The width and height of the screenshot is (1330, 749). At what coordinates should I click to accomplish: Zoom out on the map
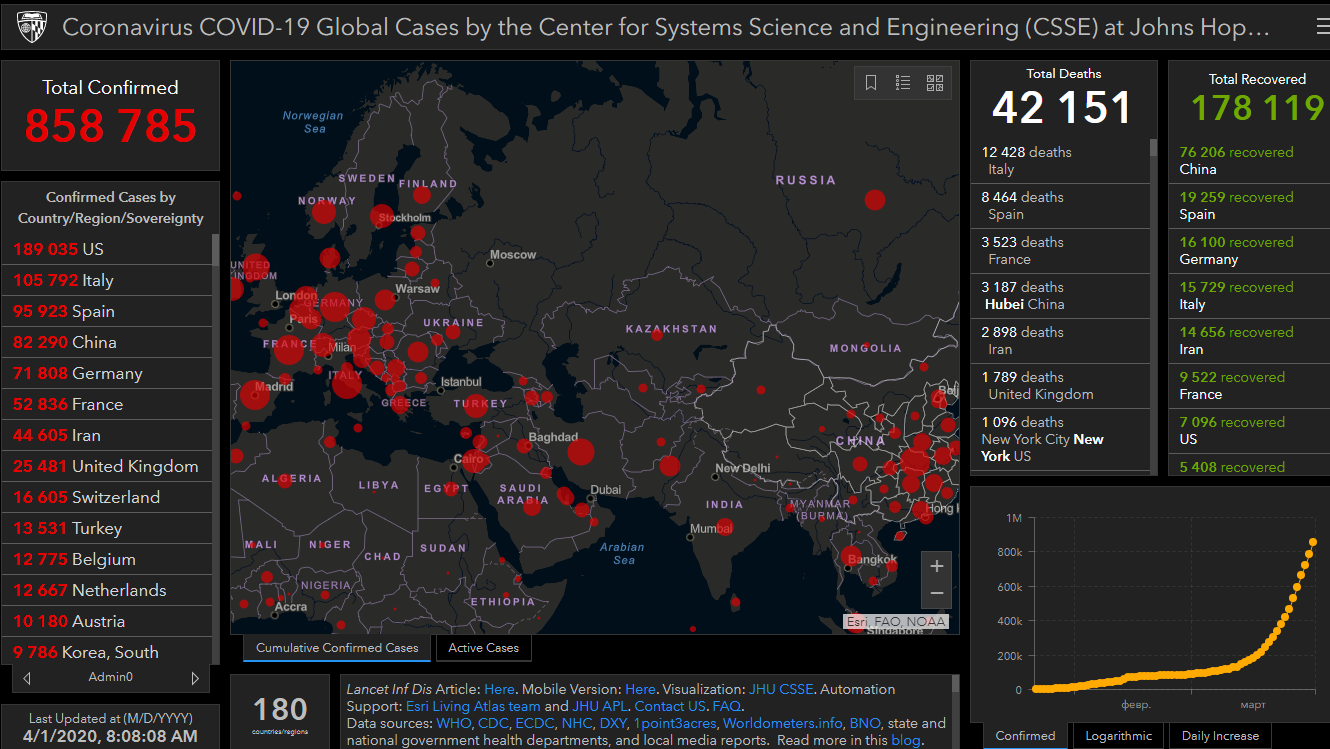click(x=936, y=593)
